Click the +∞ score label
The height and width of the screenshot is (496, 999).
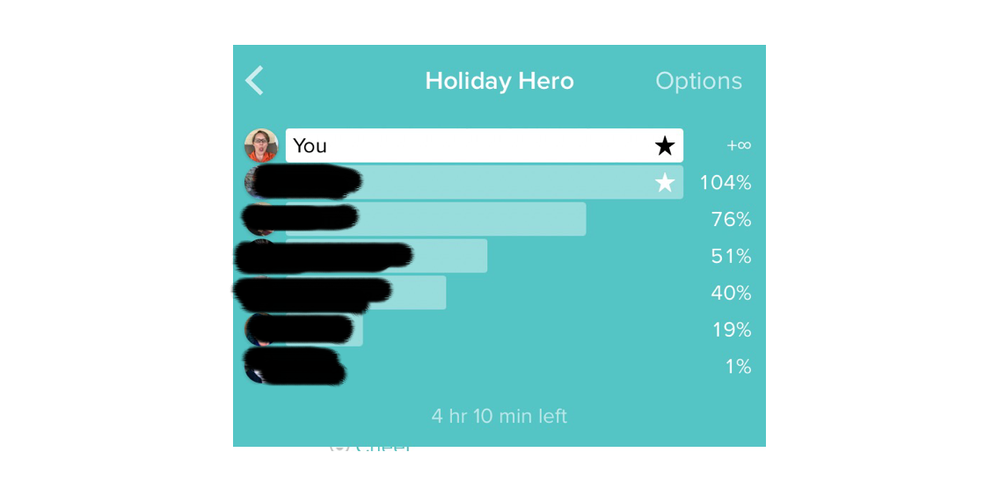coord(738,146)
